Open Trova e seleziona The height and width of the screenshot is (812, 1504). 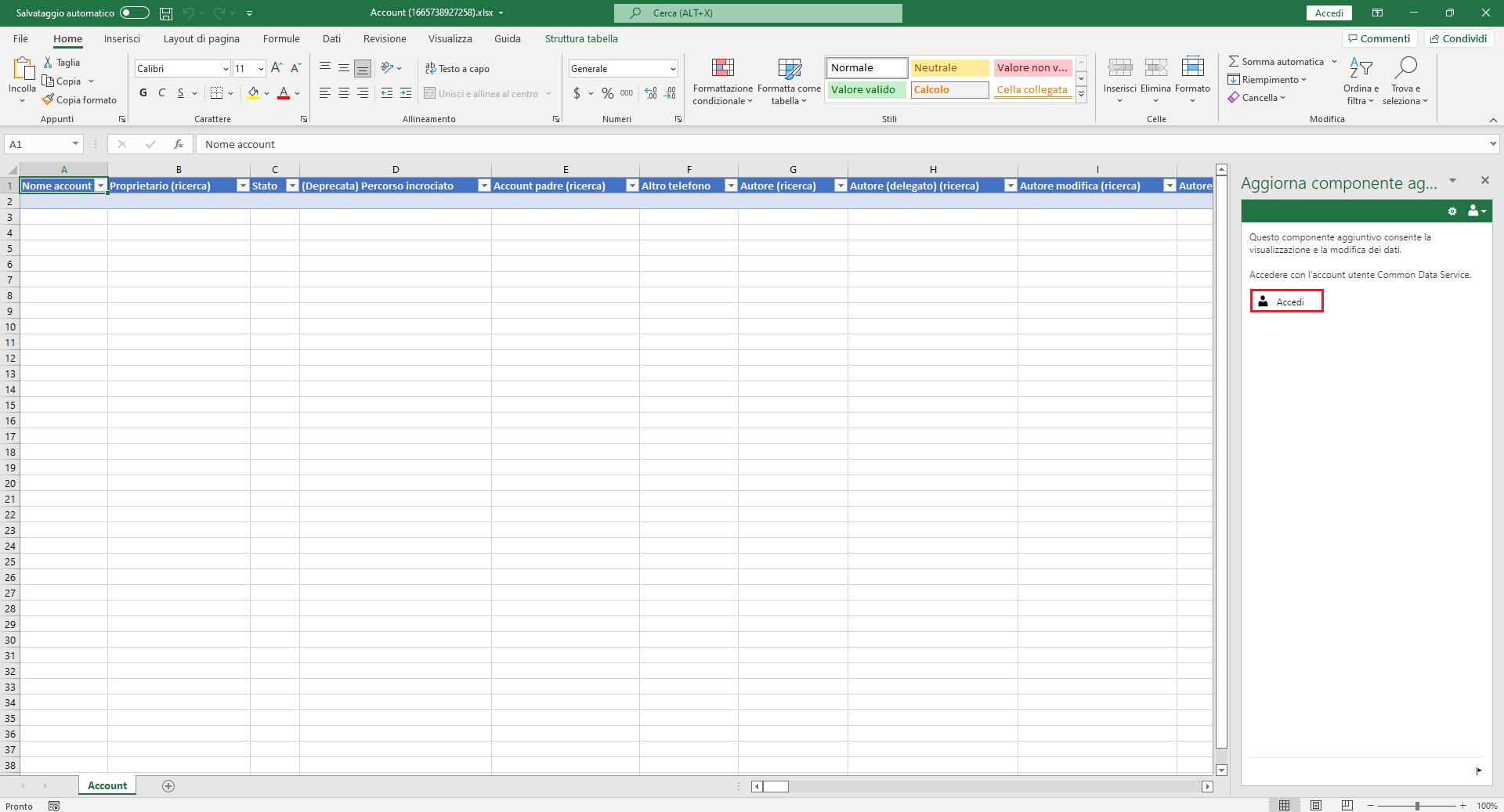coord(1405,81)
